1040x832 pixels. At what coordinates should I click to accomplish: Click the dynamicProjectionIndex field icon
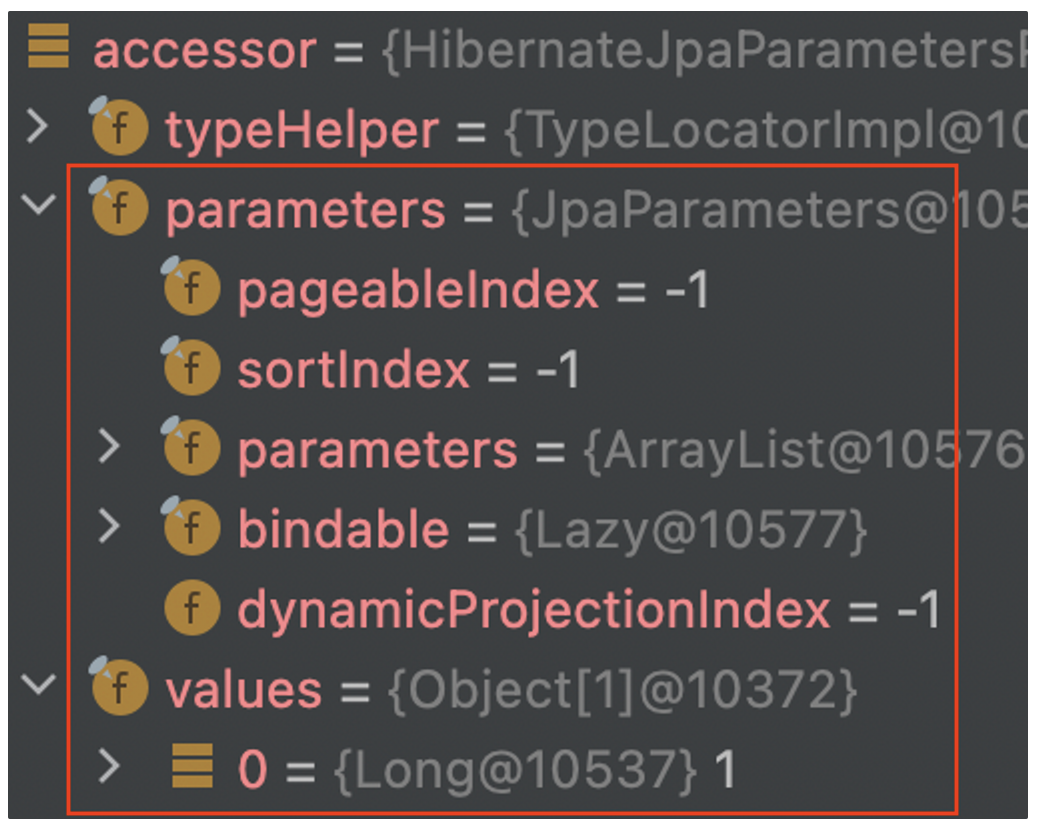click(192, 607)
